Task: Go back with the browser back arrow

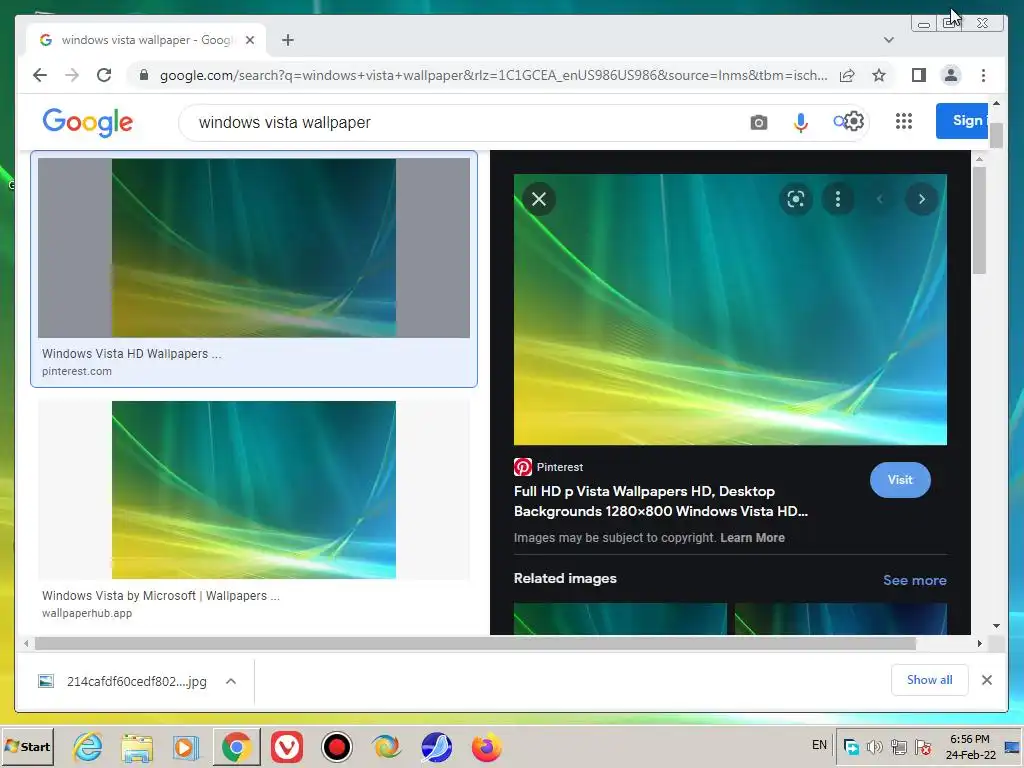Action: pyautogui.click(x=40, y=75)
